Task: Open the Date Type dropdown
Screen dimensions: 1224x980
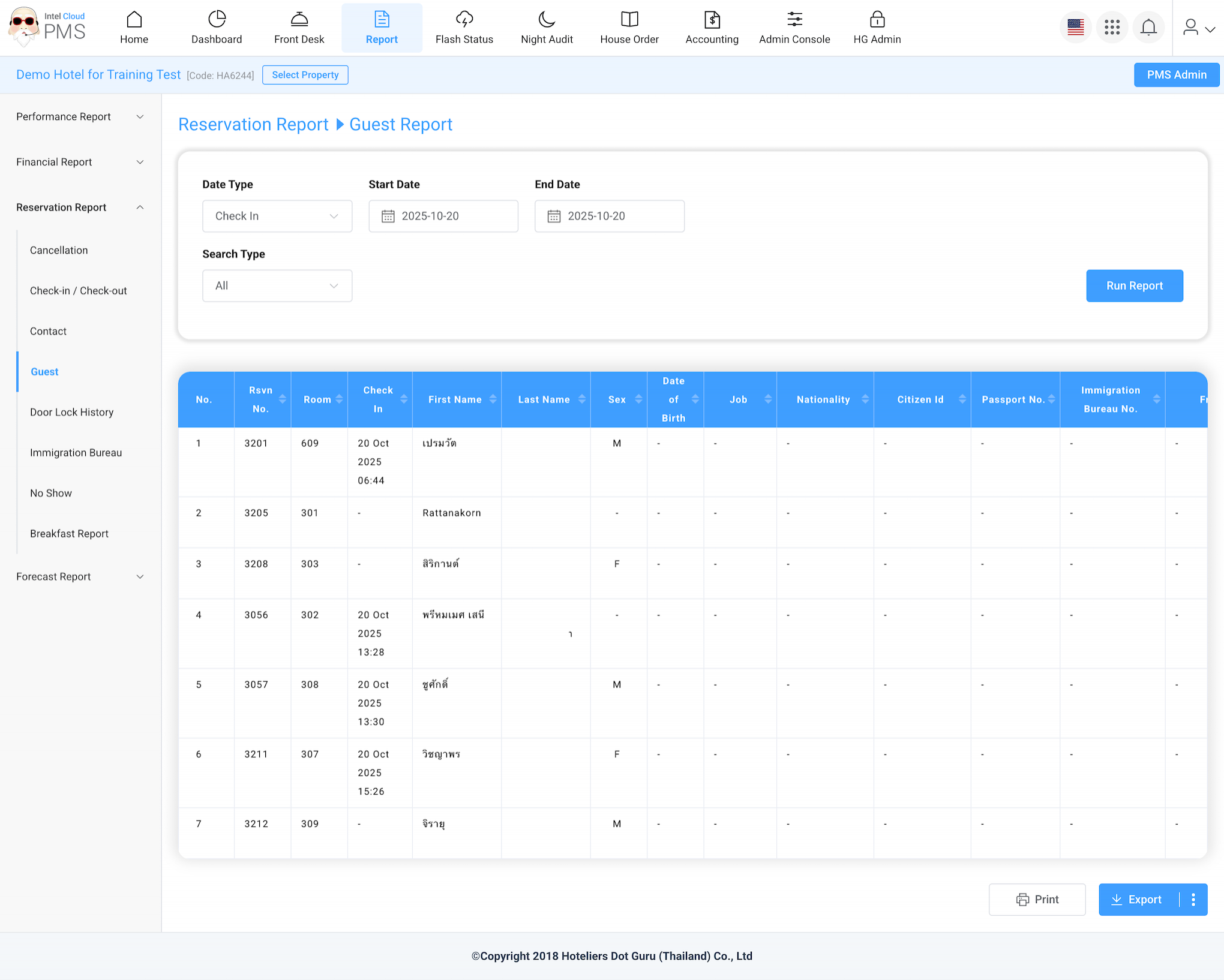Action: (x=277, y=216)
